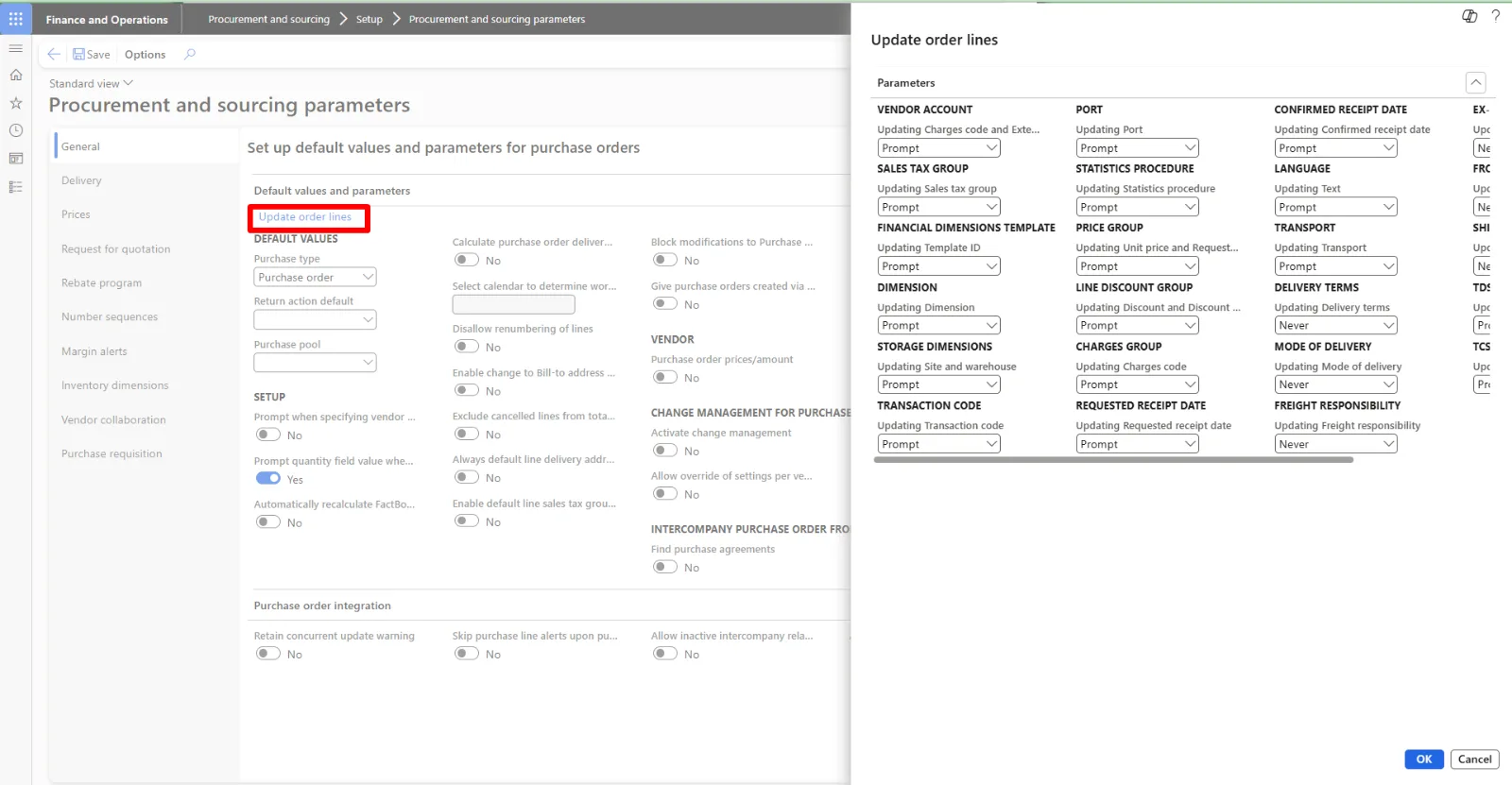Open Favorites star icon in sidebar
1512x785 pixels.
[16, 103]
